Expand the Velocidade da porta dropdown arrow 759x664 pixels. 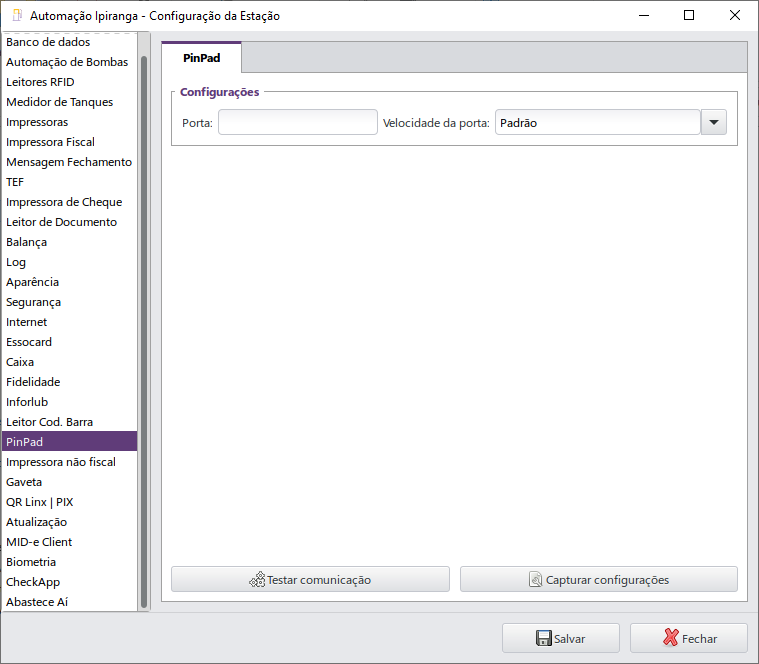713,122
